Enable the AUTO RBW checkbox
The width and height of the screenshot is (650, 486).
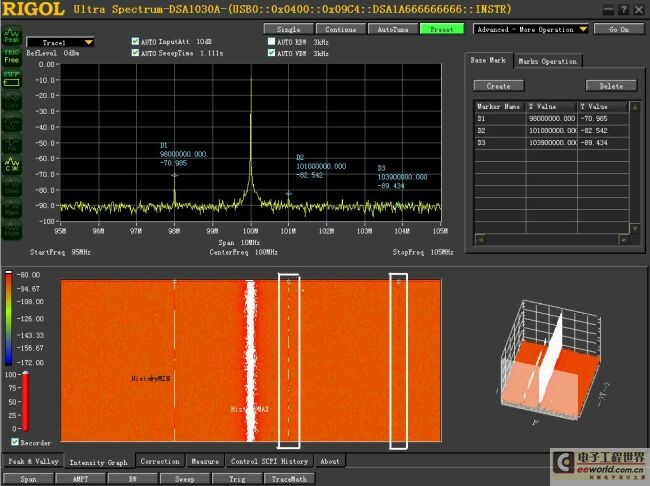coord(272,42)
